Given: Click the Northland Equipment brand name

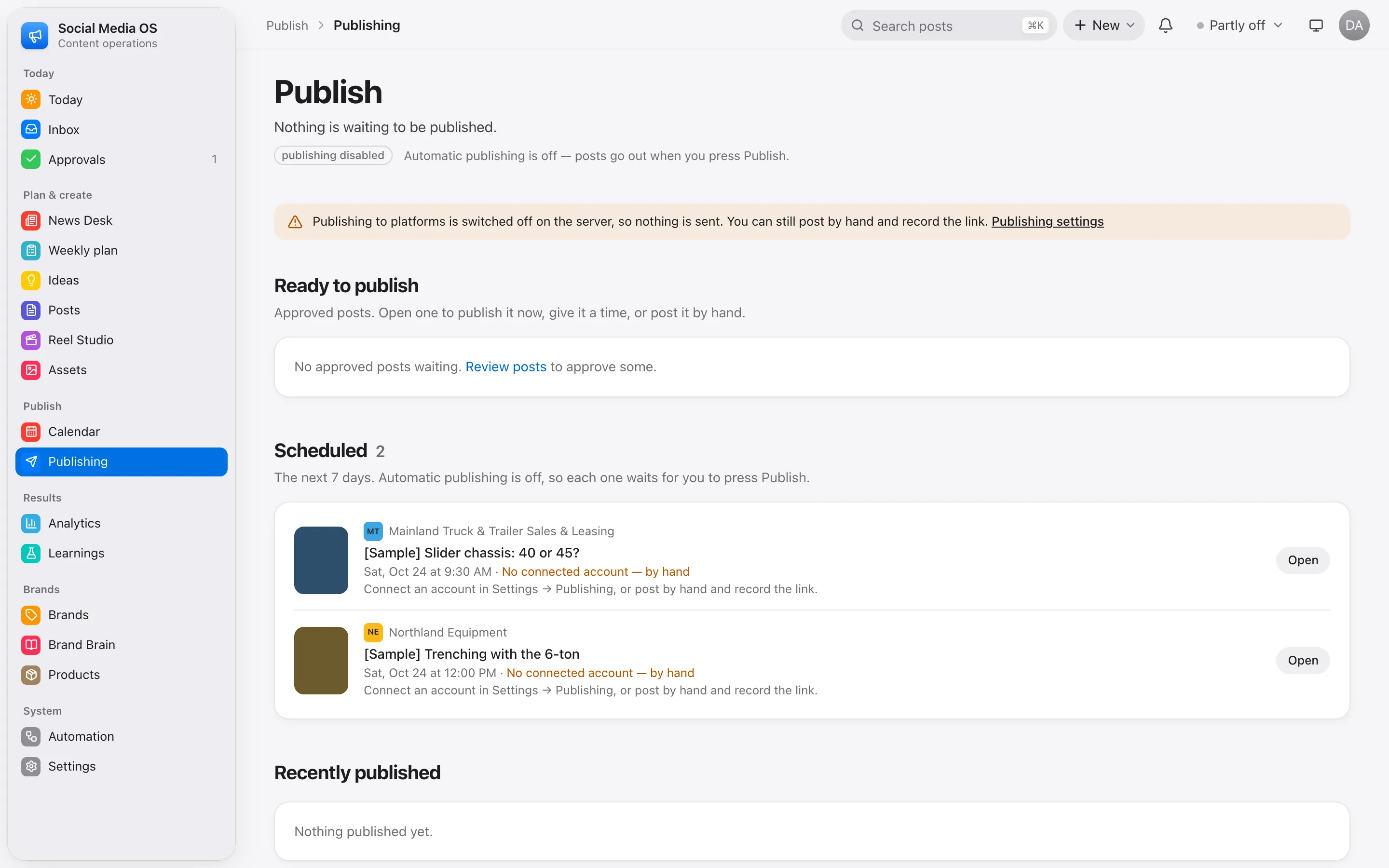Looking at the screenshot, I should point(448,632).
